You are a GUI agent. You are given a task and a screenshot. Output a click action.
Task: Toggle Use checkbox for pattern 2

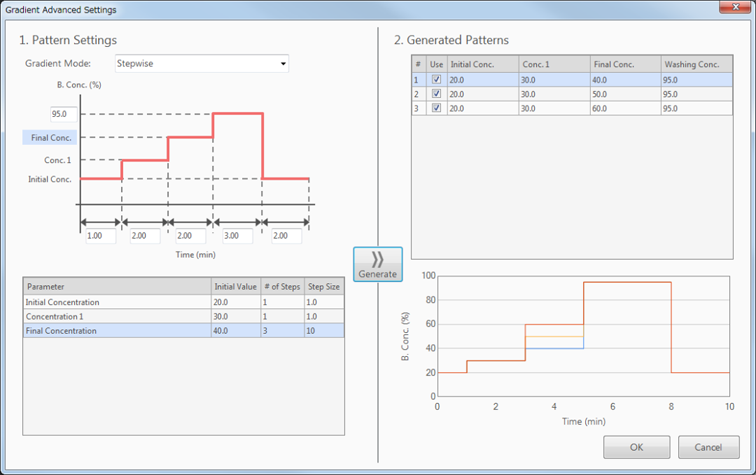click(436, 93)
